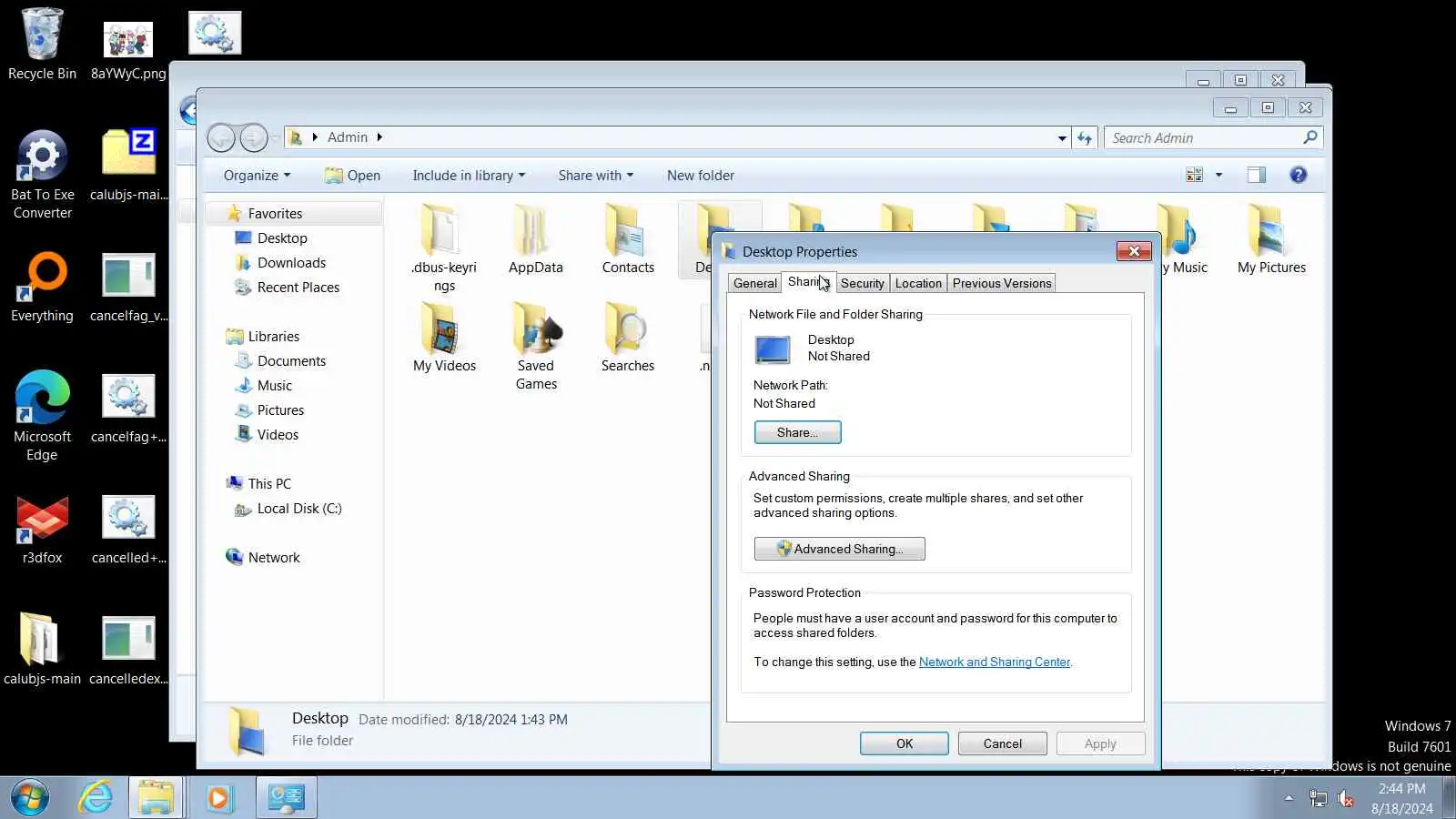Close the Desktop Properties dialog
The image size is (1456, 819).
pyautogui.click(x=1134, y=251)
